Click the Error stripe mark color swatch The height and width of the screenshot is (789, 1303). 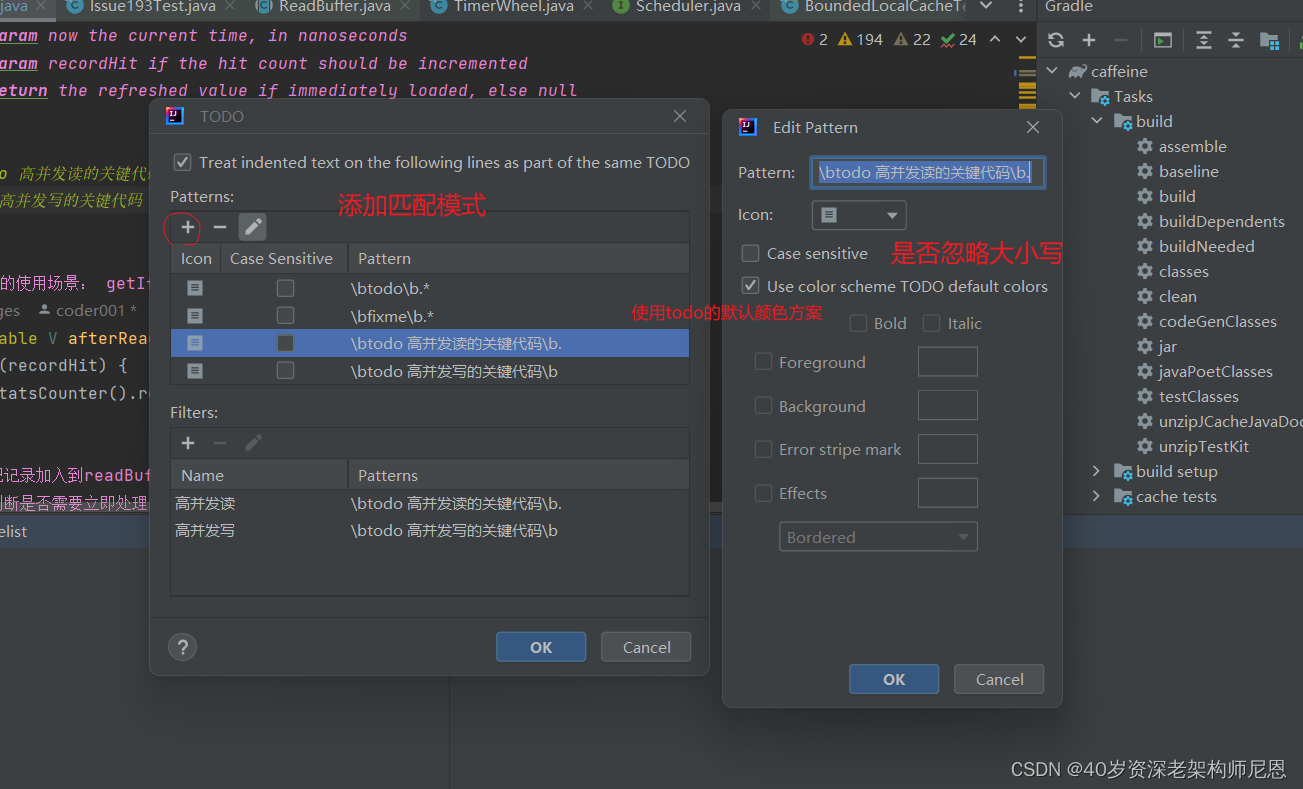pos(947,449)
